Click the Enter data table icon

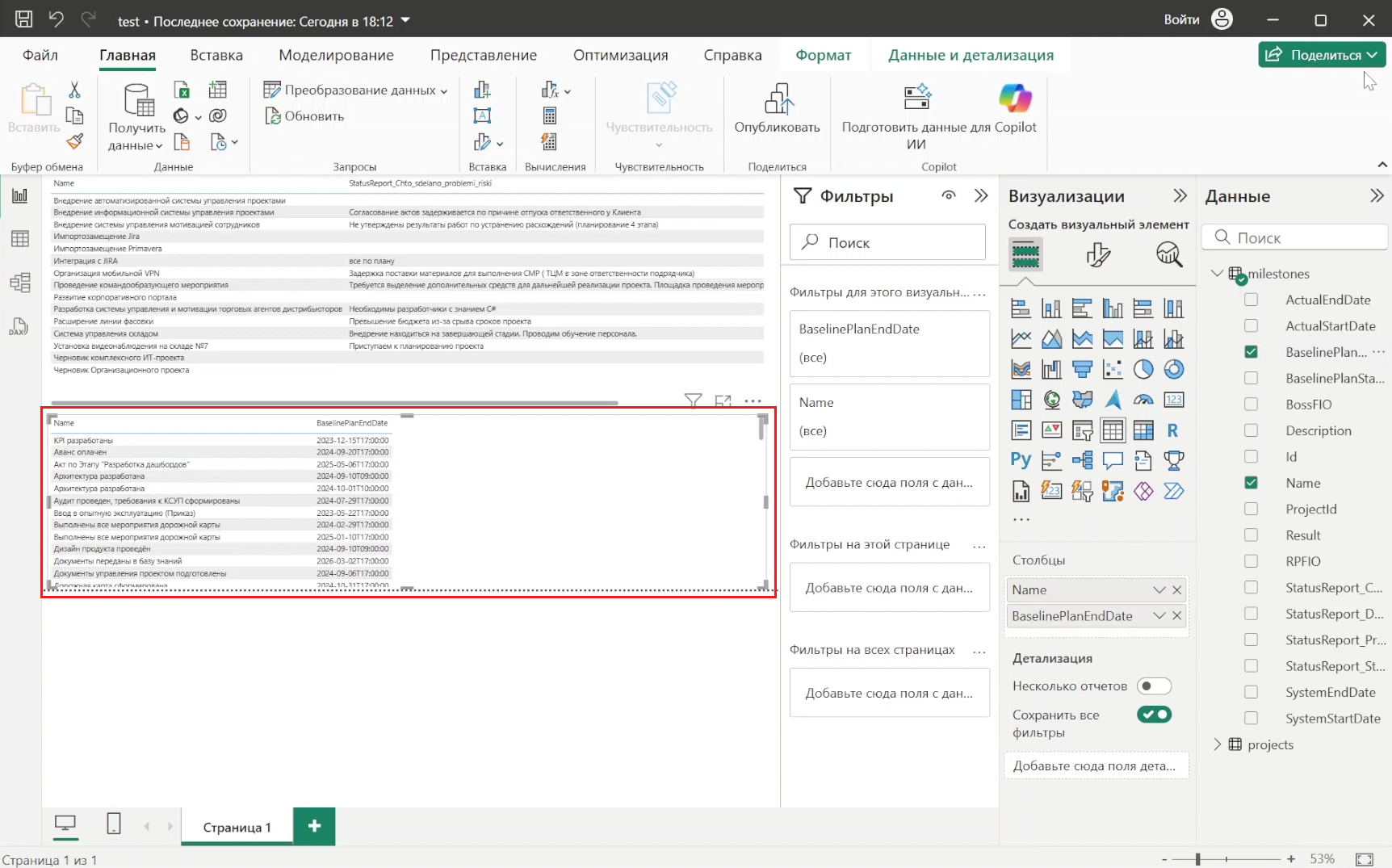coord(218,90)
